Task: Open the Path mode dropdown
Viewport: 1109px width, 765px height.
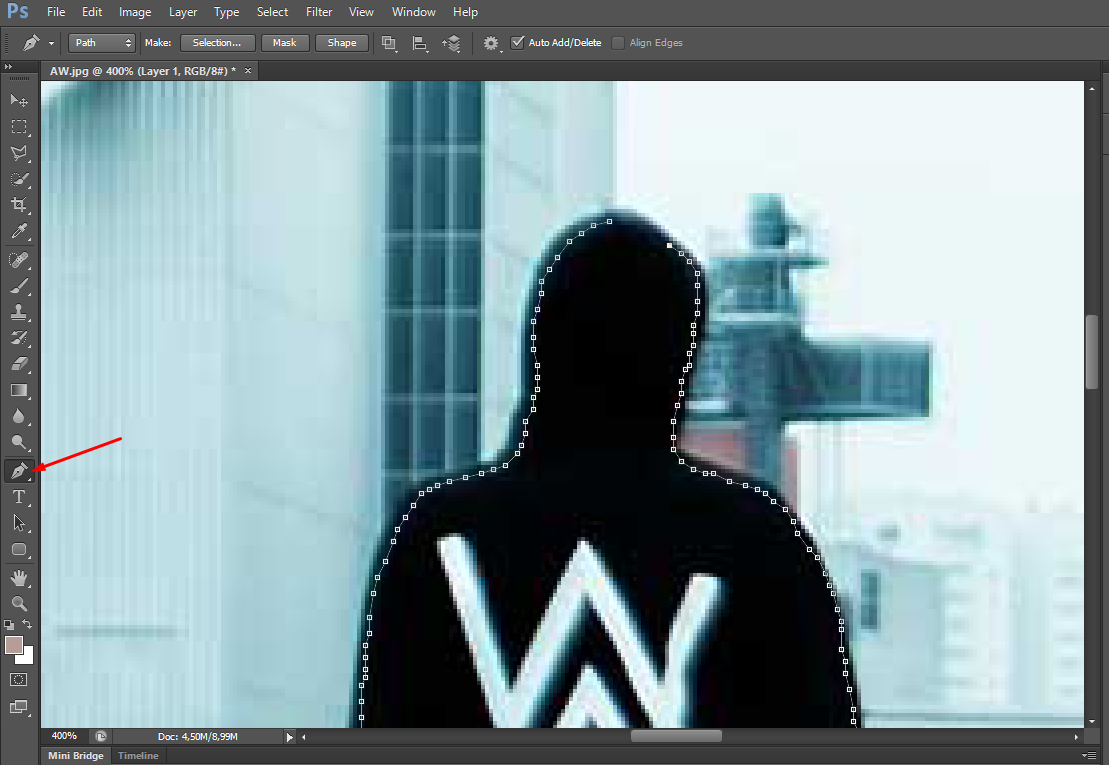Action: (x=101, y=43)
